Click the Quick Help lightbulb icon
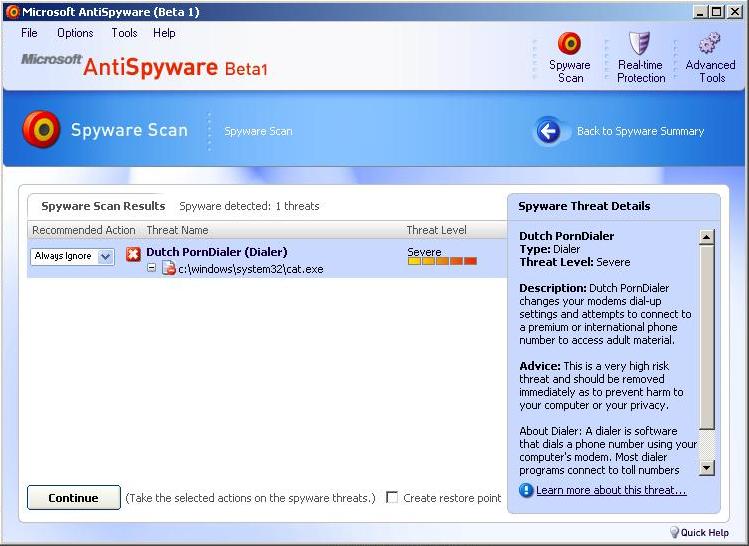749x546 pixels. pos(674,532)
